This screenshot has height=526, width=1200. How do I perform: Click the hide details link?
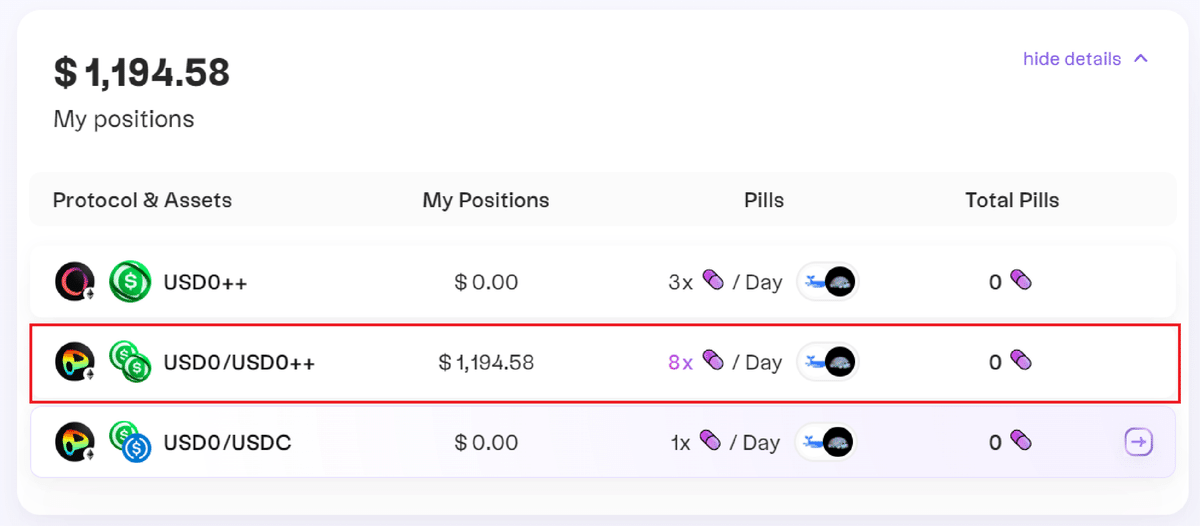(x=1071, y=59)
